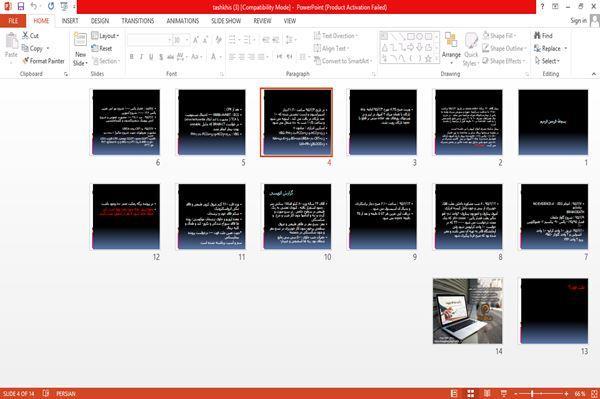Open the Help question mark icon

pyautogui.click(x=542, y=7)
